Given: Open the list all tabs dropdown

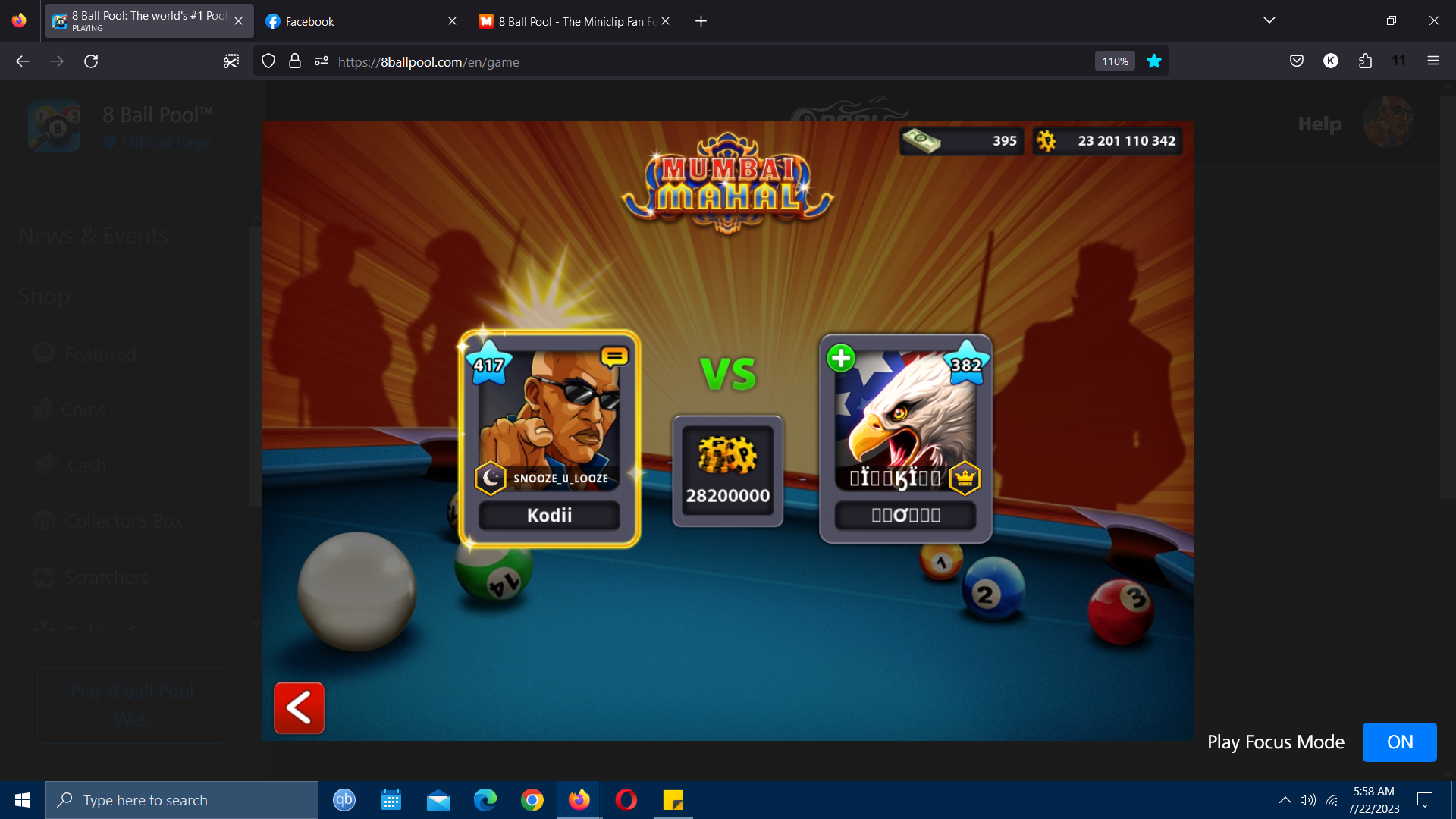Looking at the screenshot, I should pos(1269,20).
